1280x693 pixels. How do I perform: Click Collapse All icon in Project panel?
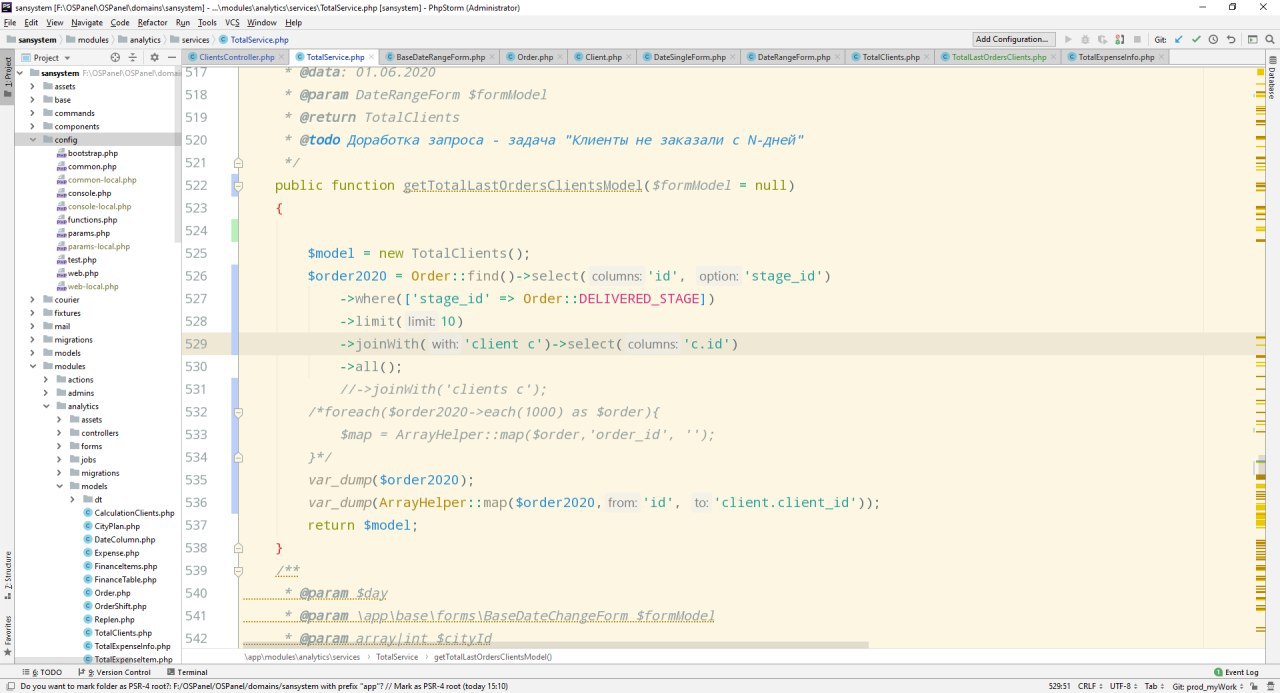[131, 57]
